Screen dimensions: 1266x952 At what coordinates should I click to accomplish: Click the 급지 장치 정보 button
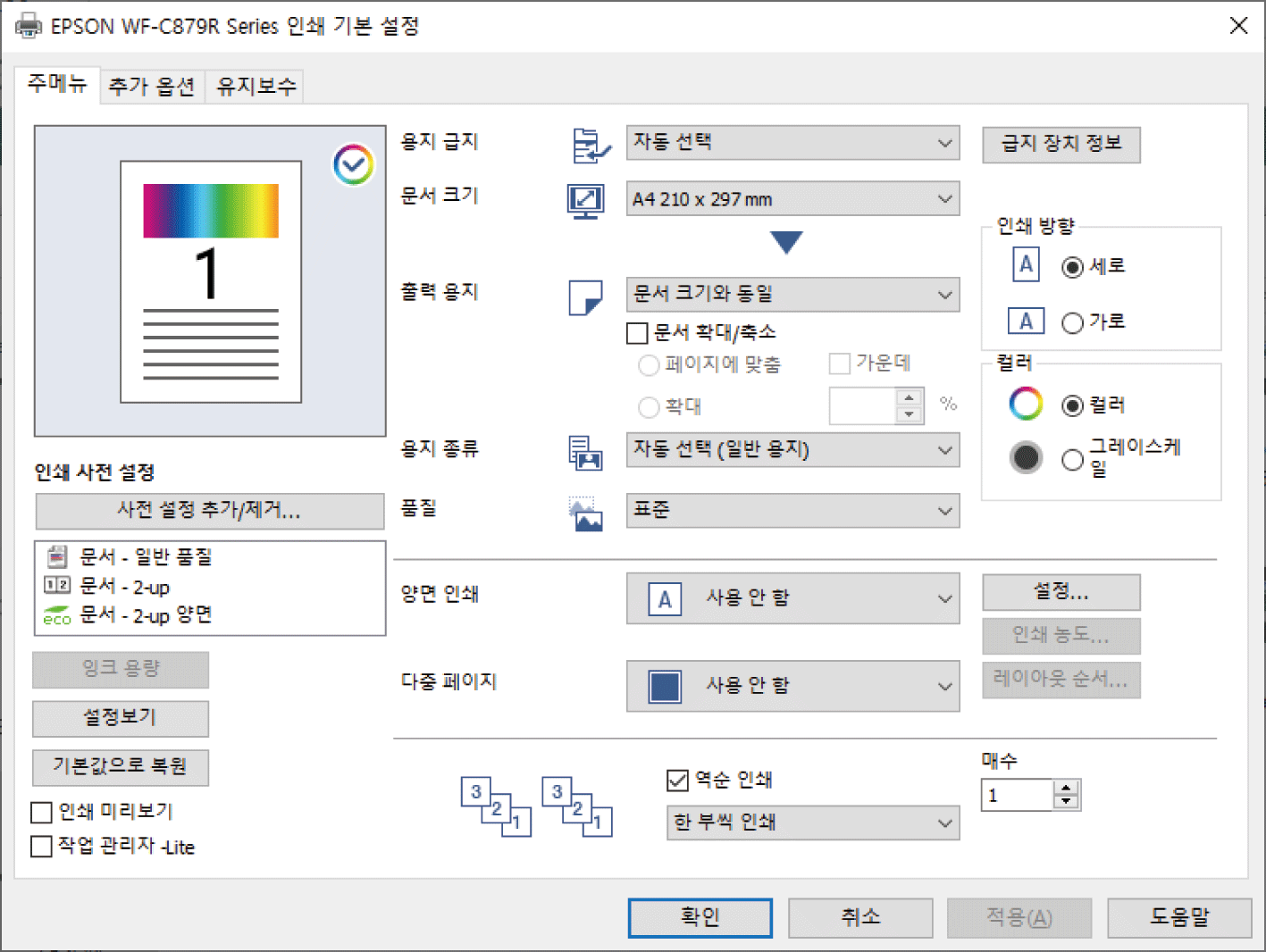(x=1061, y=144)
